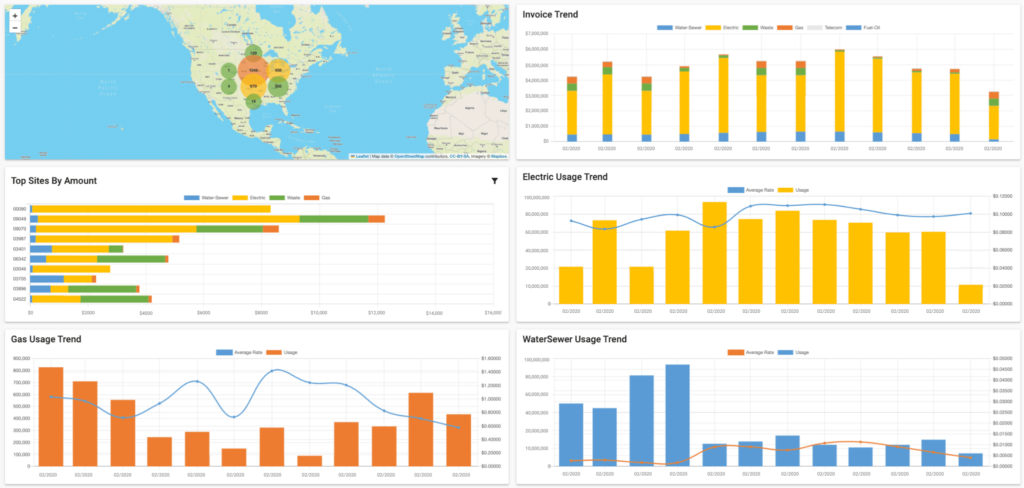Hide Gas in Top Sites By Amount legend
The image size is (1024, 488).
point(319,197)
